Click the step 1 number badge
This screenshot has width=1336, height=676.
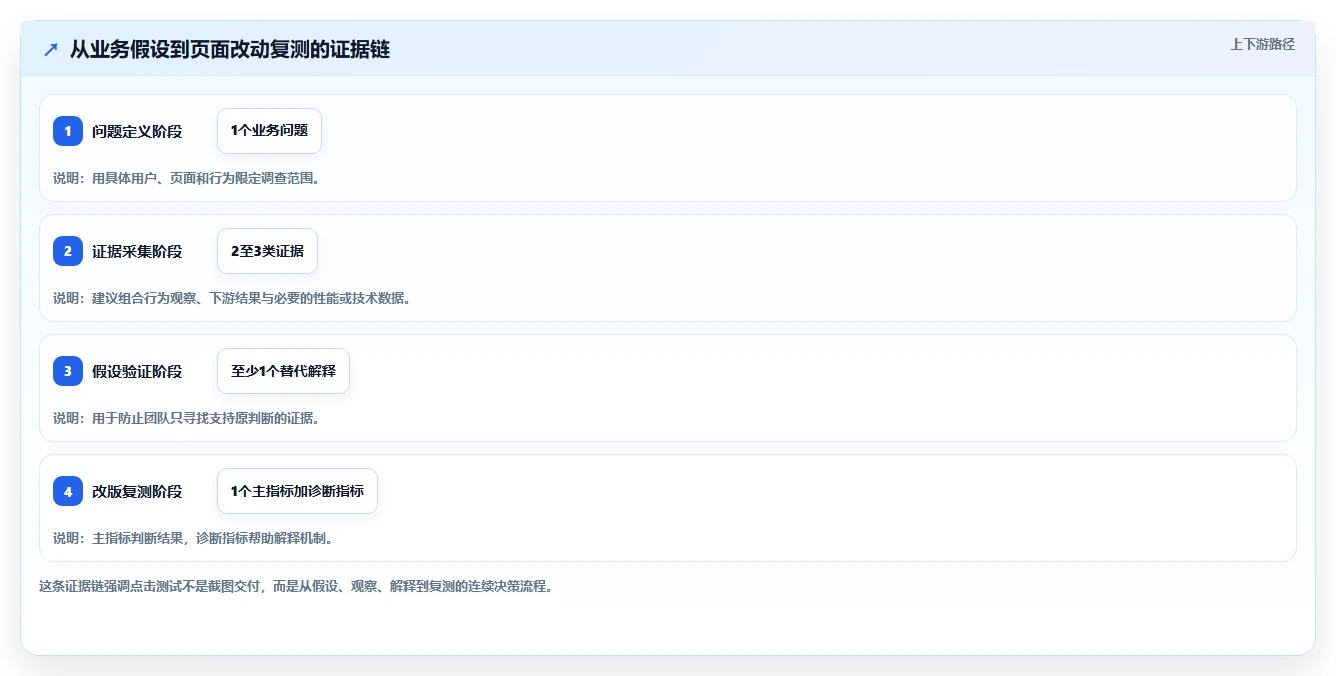(x=68, y=131)
